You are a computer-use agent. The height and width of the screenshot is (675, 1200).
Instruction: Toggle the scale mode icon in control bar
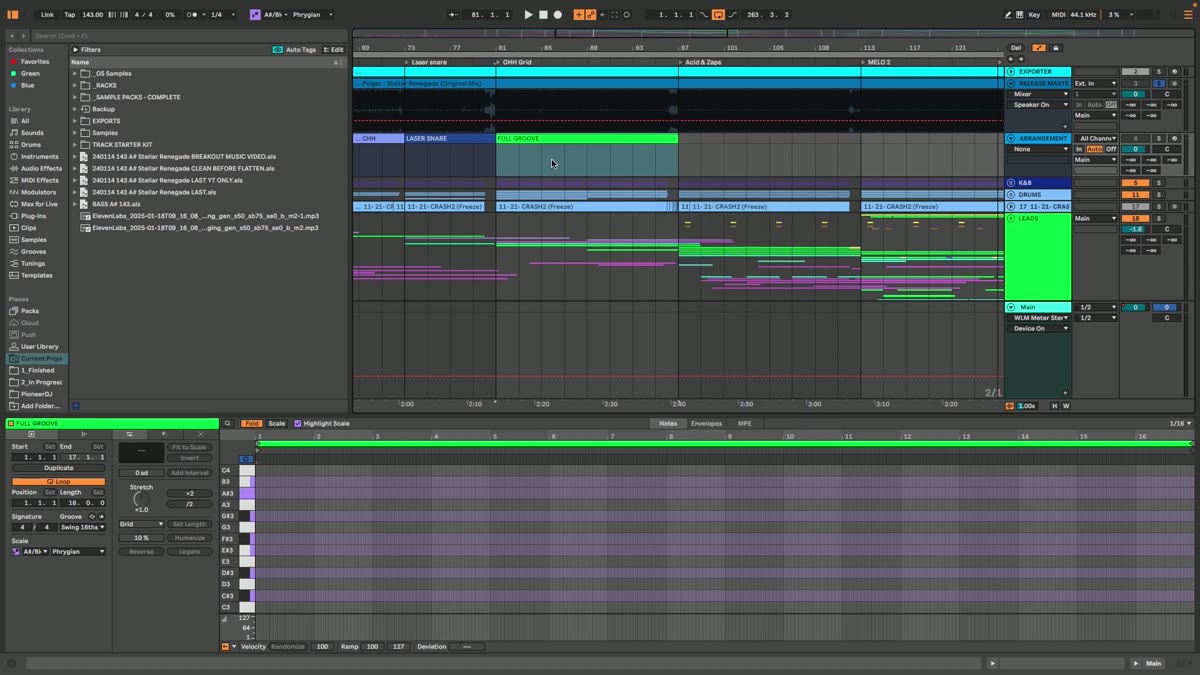[256, 15]
